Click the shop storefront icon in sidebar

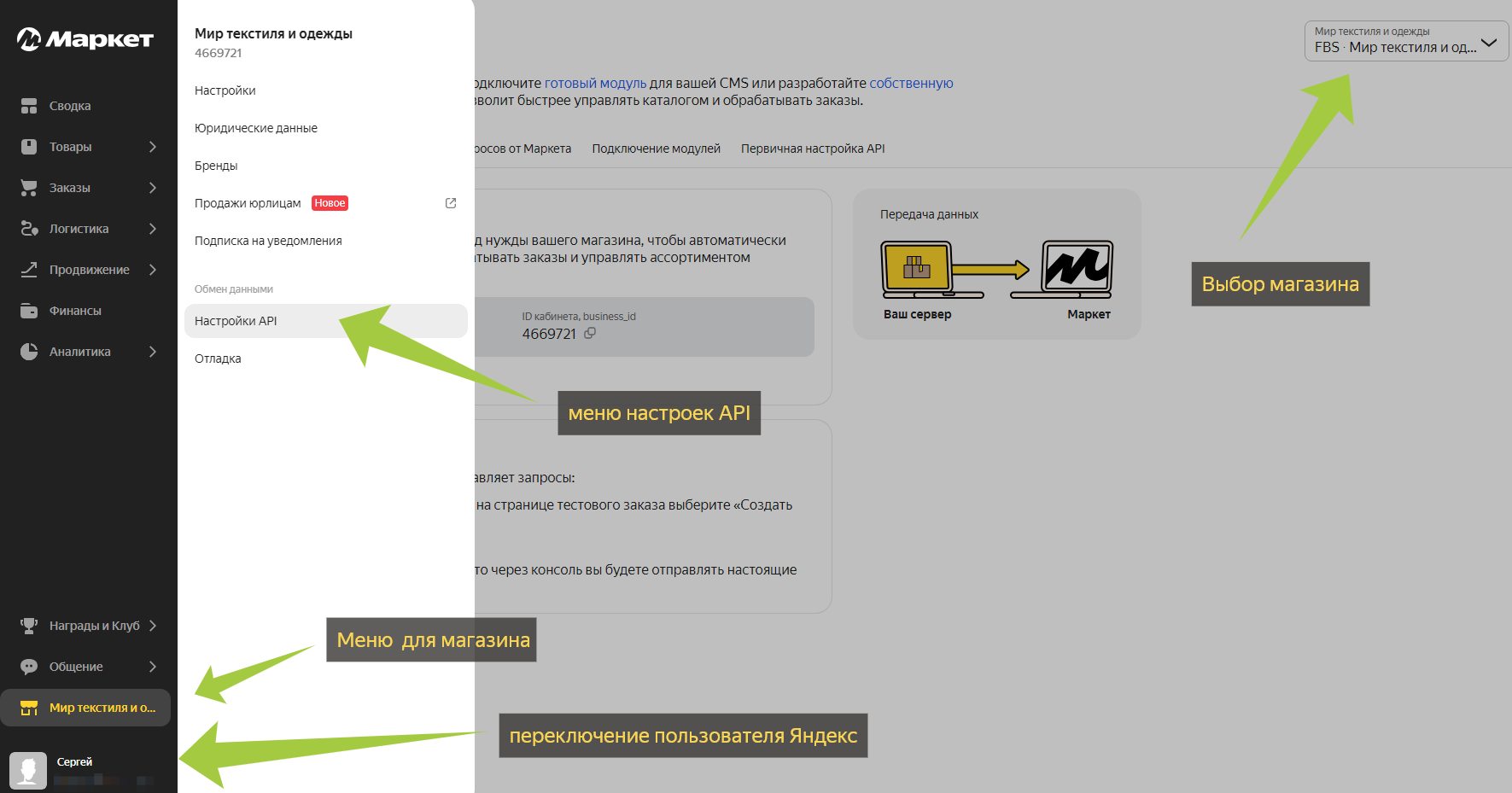(29, 708)
